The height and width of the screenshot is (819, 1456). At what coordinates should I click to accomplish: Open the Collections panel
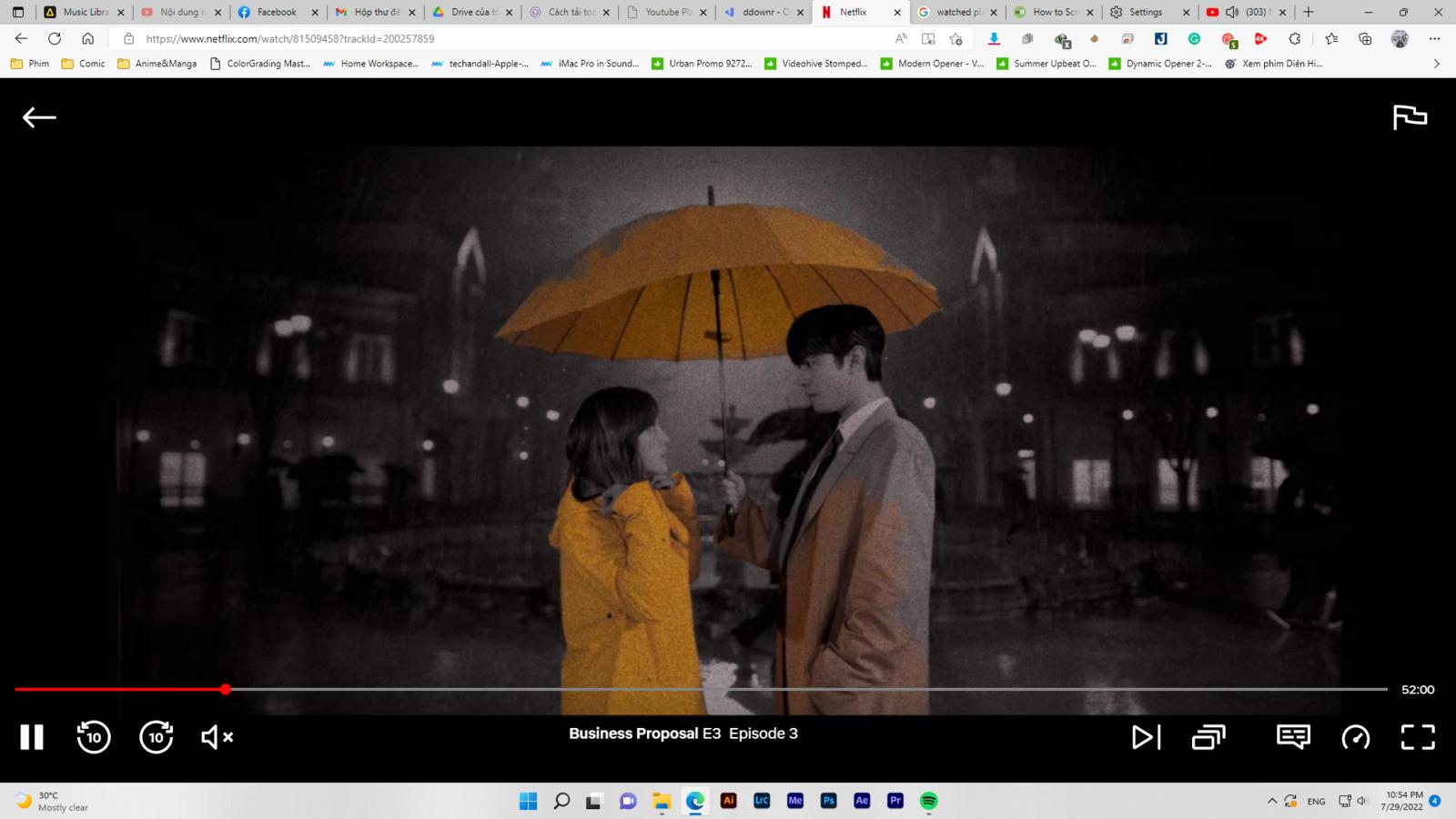[x=1365, y=39]
